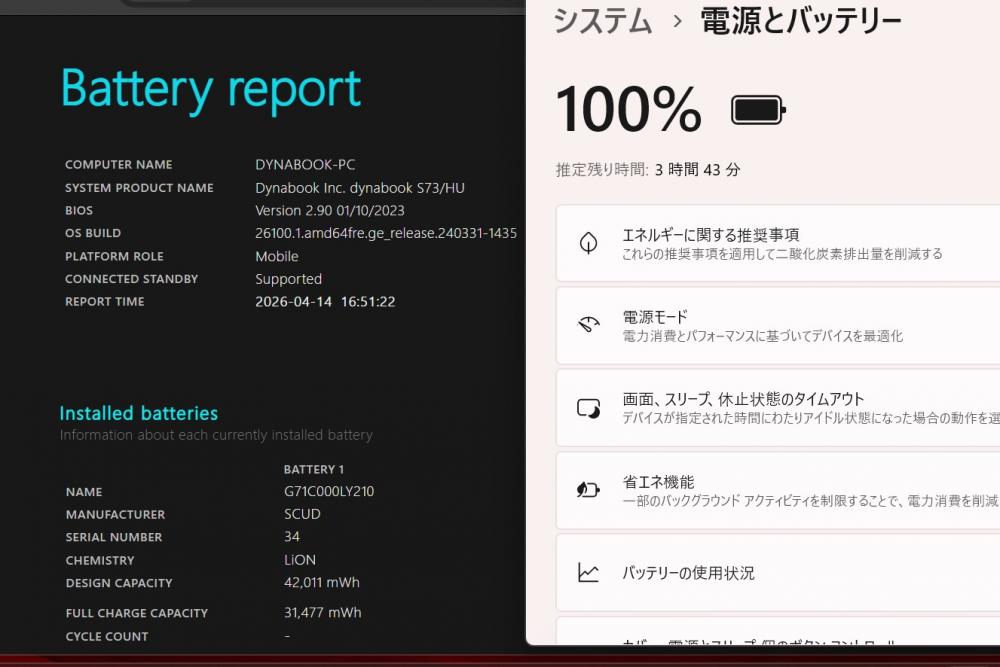The width and height of the screenshot is (1000, 667).
Task: Click the breadcrumb chevron after システム
Action: [677, 21]
